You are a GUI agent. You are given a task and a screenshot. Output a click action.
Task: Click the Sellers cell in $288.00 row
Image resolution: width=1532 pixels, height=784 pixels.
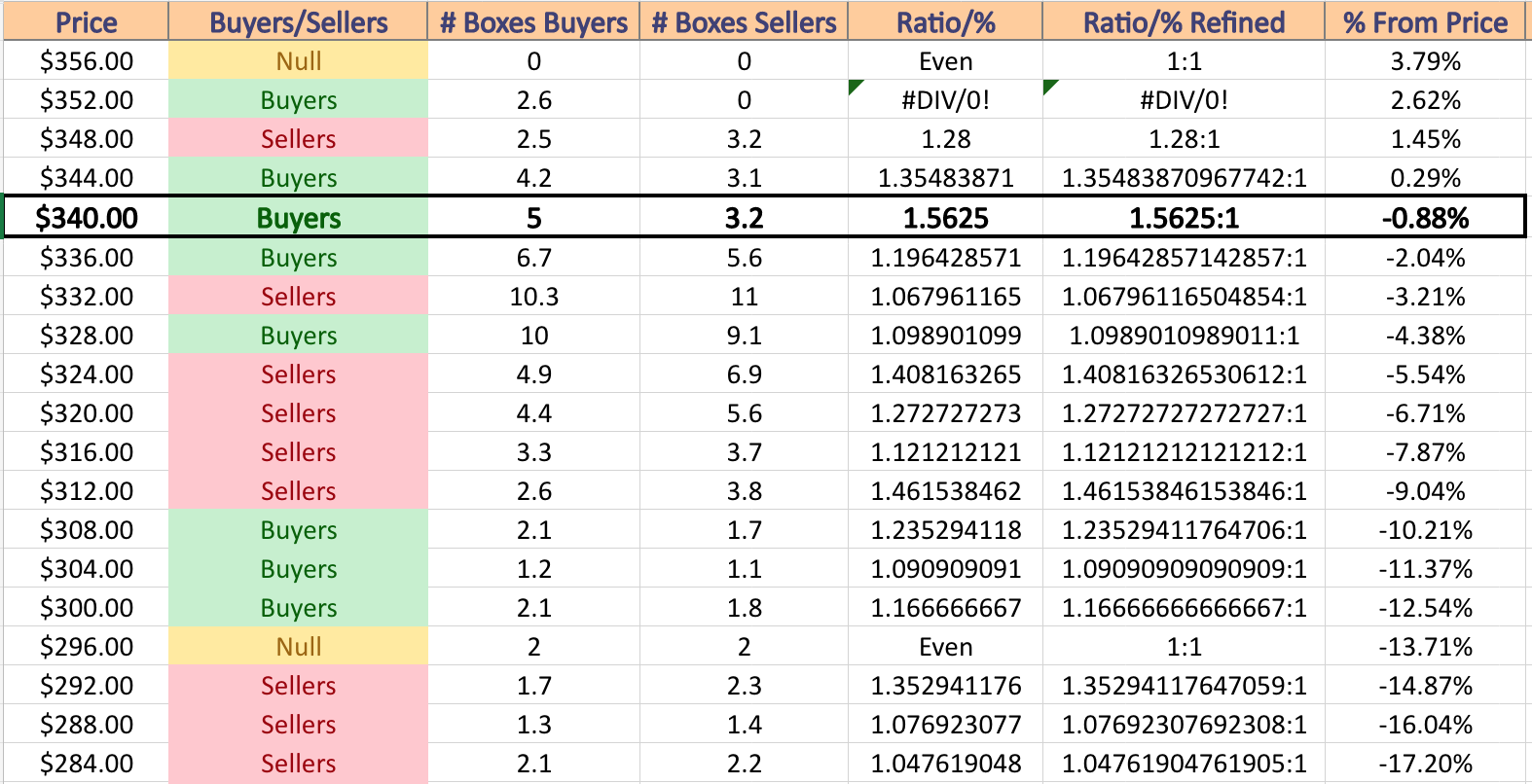click(x=298, y=725)
